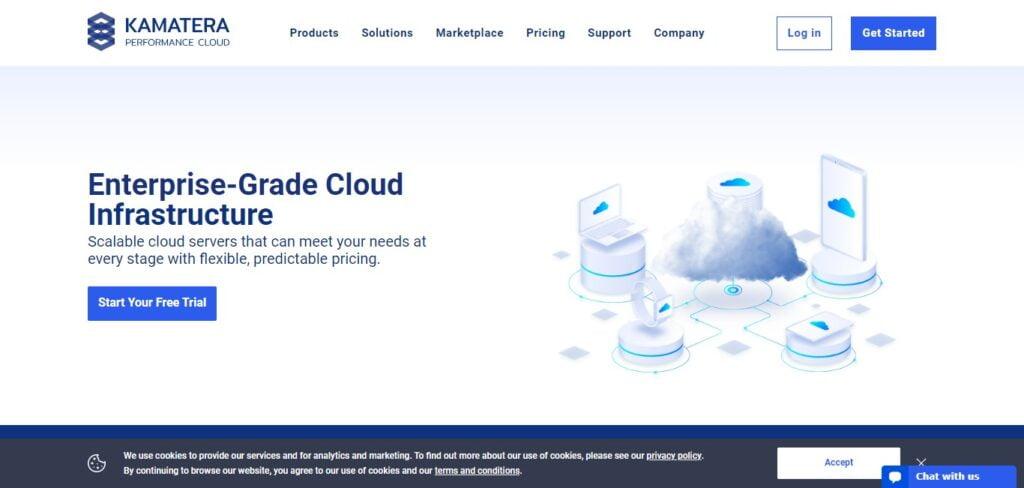The height and width of the screenshot is (488, 1024).
Task: Accept the cookies
Action: (x=839, y=463)
